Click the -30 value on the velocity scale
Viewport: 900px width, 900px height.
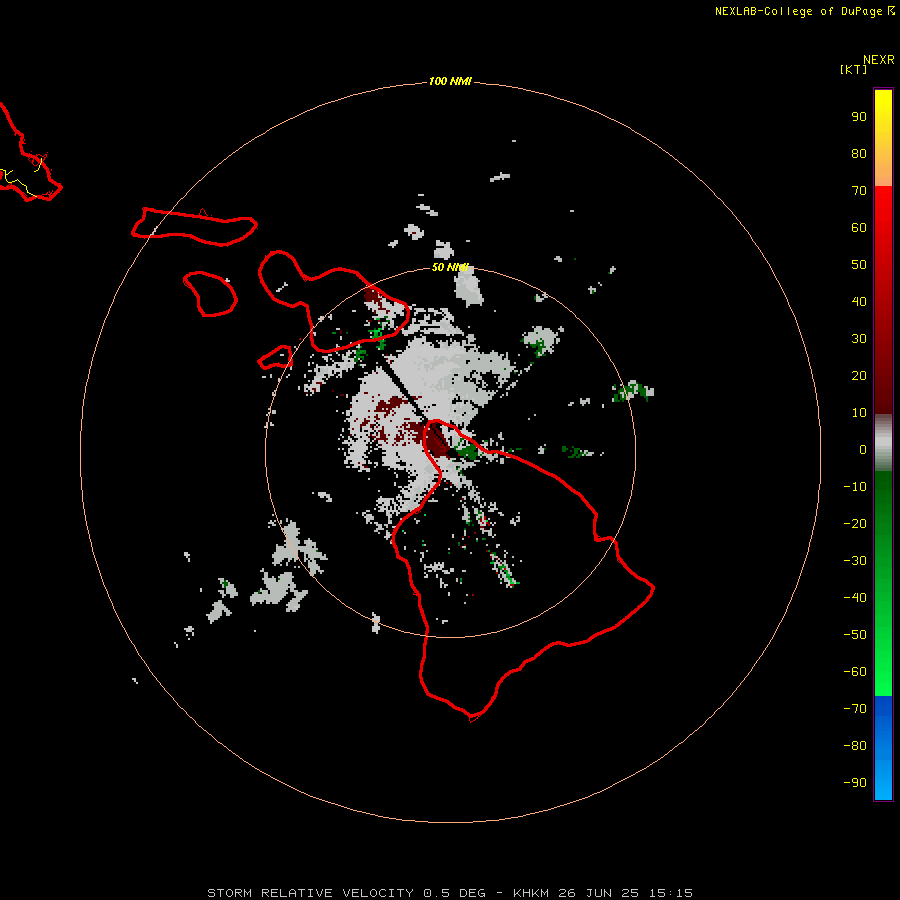pyautogui.click(x=855, y=561)
